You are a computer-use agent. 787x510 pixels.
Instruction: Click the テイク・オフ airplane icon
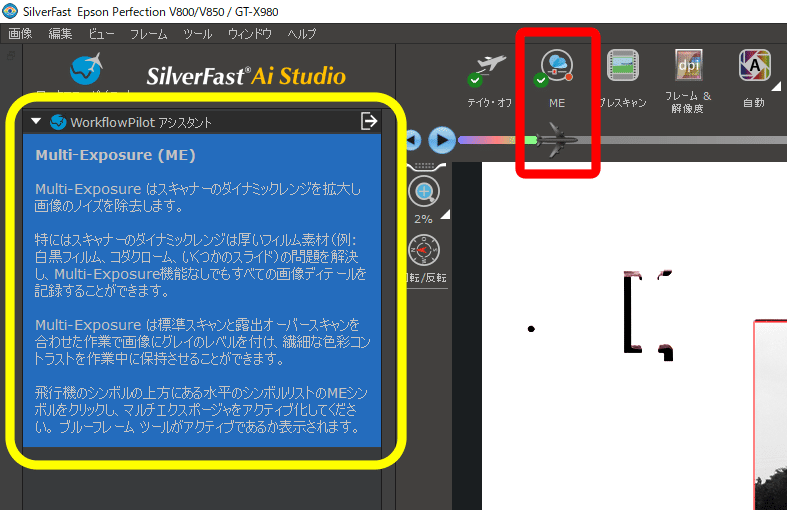(488, 69)
